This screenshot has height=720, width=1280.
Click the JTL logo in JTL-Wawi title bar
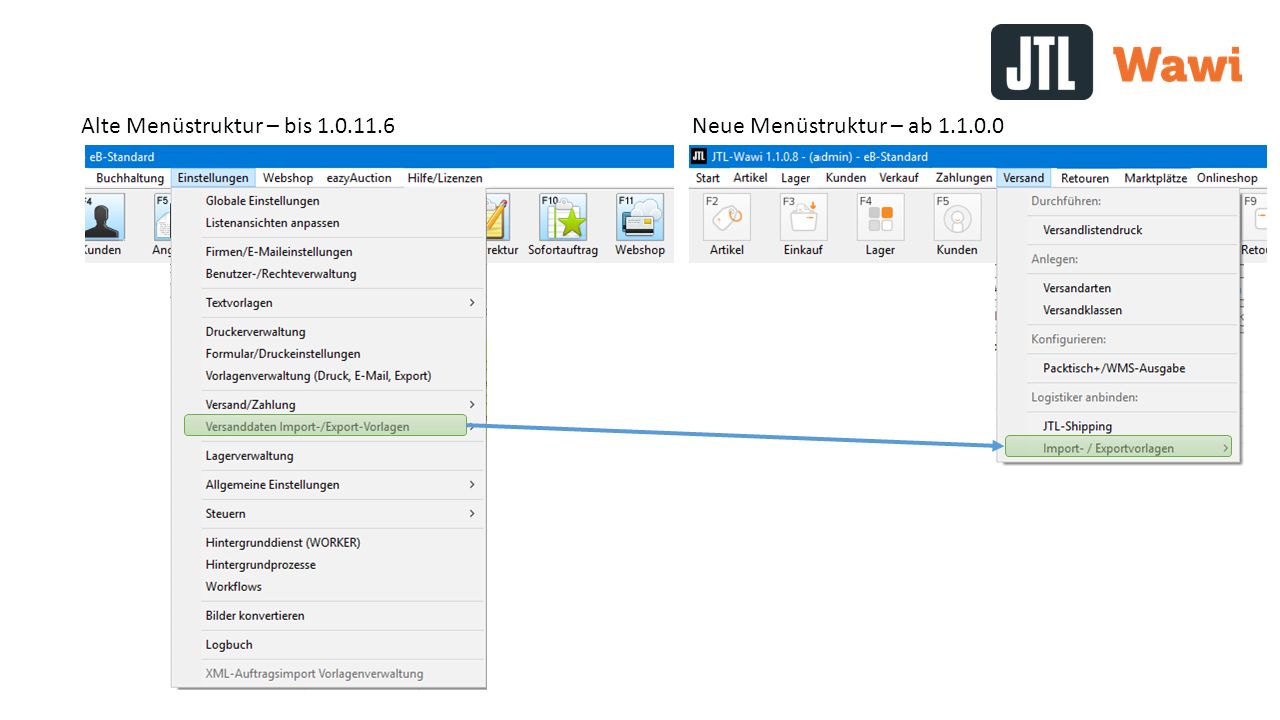pyautogui.click(x=699, y=156)
